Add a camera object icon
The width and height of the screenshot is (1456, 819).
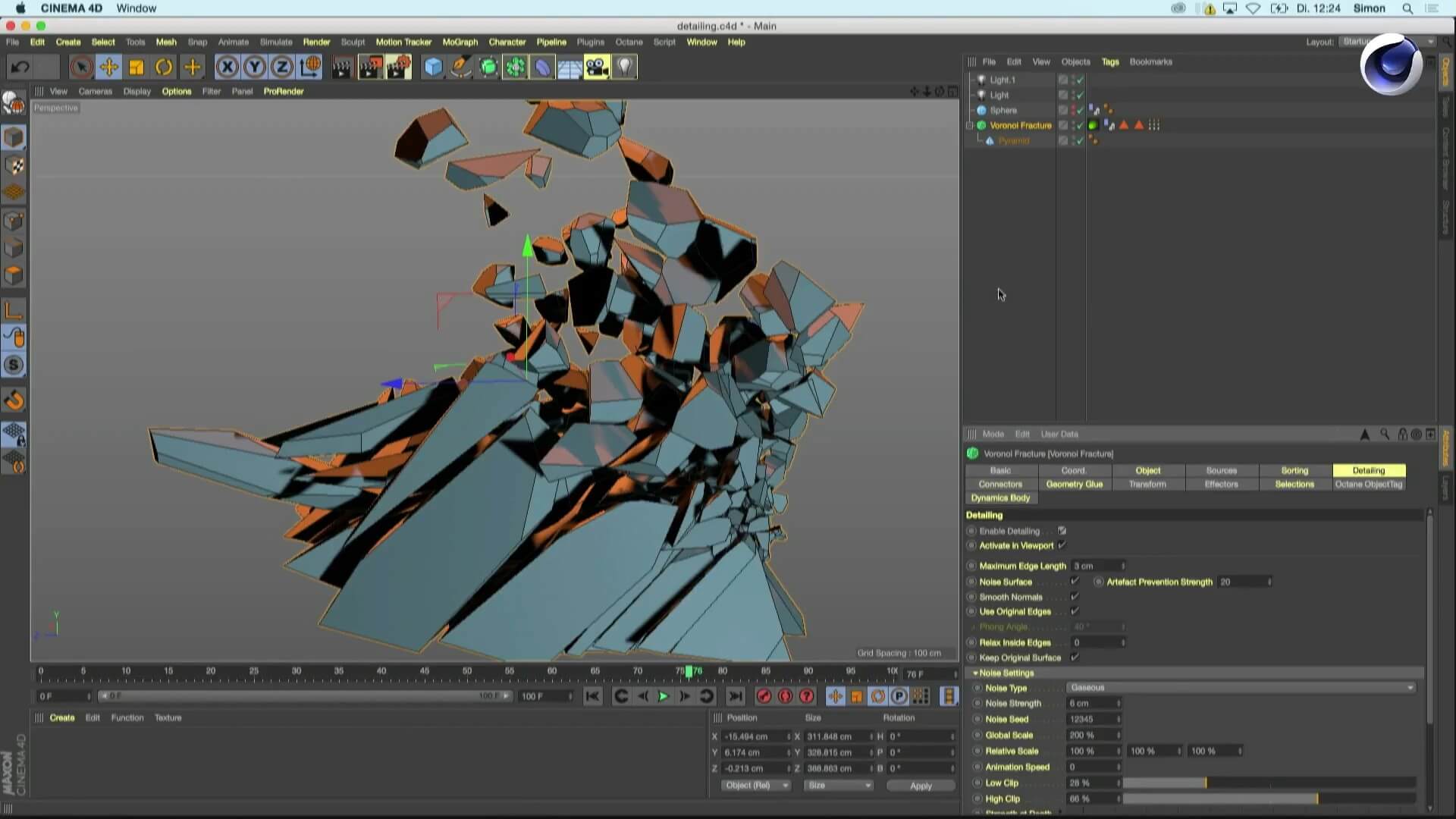[597, 67]
